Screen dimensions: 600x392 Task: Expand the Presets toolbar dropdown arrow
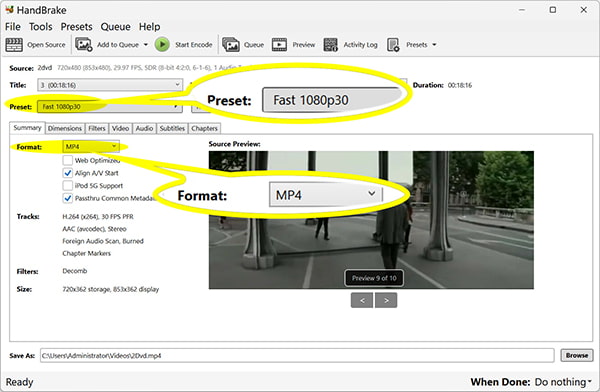tap(434, 45)
